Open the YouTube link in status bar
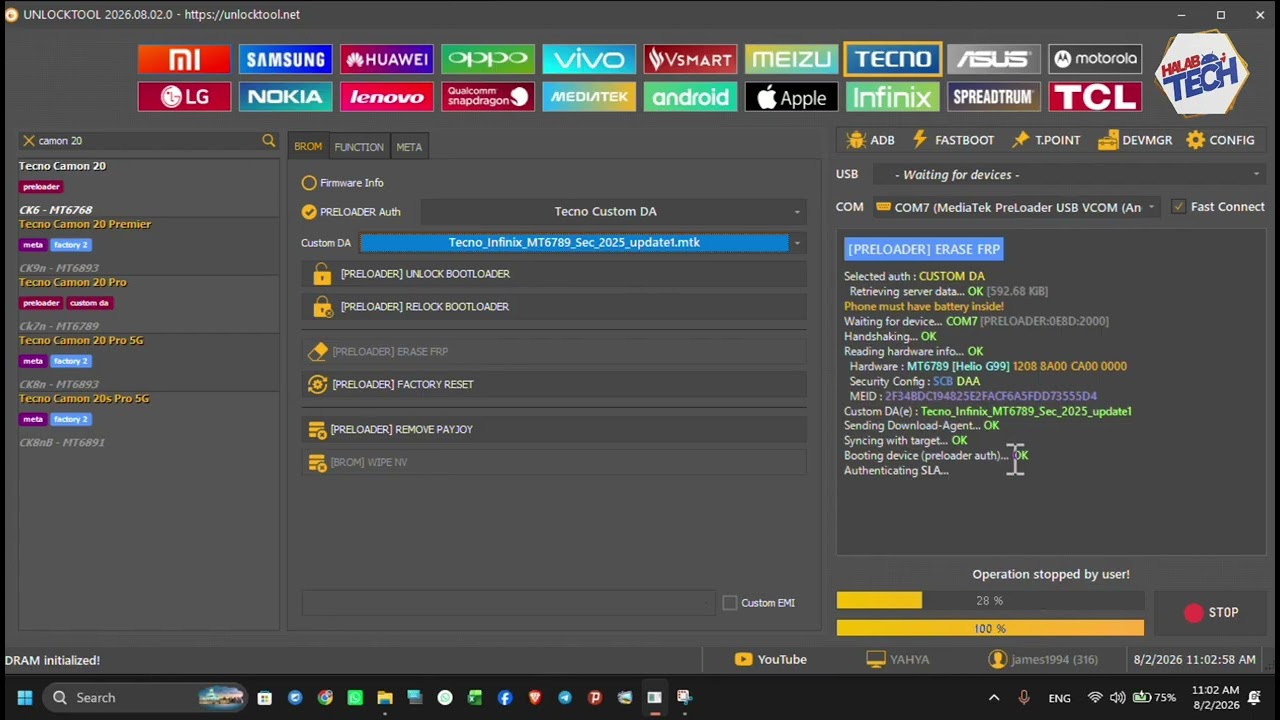Viewport: 1280px width, 720px height. click(x=770, y=660)
